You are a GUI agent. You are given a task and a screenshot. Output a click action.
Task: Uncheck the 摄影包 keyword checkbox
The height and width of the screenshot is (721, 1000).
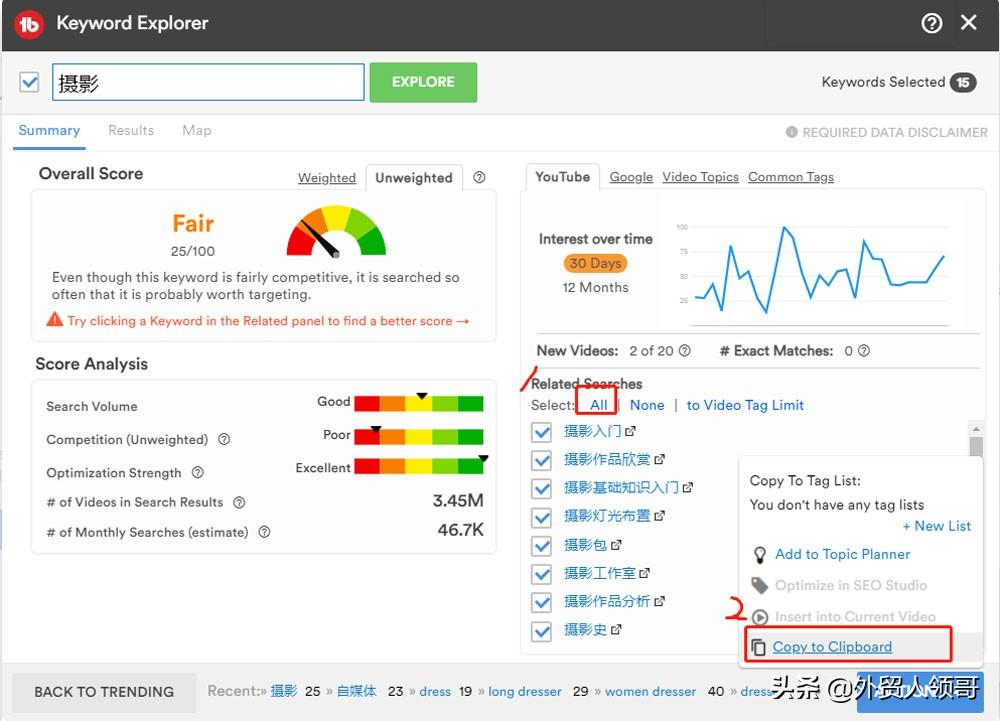[x=541, y=546]
